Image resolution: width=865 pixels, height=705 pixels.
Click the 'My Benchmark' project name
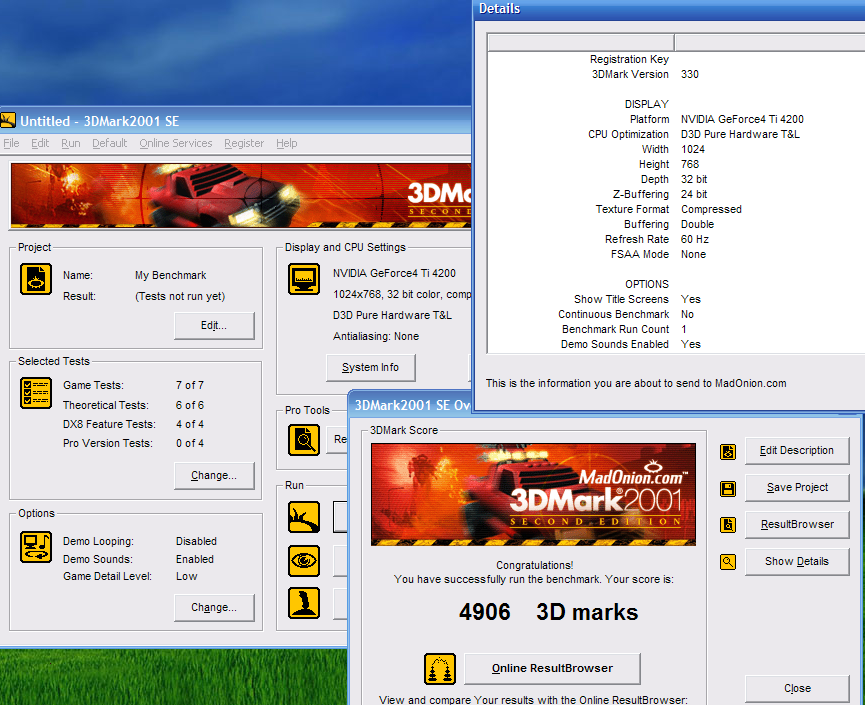(x=170, y=275)
